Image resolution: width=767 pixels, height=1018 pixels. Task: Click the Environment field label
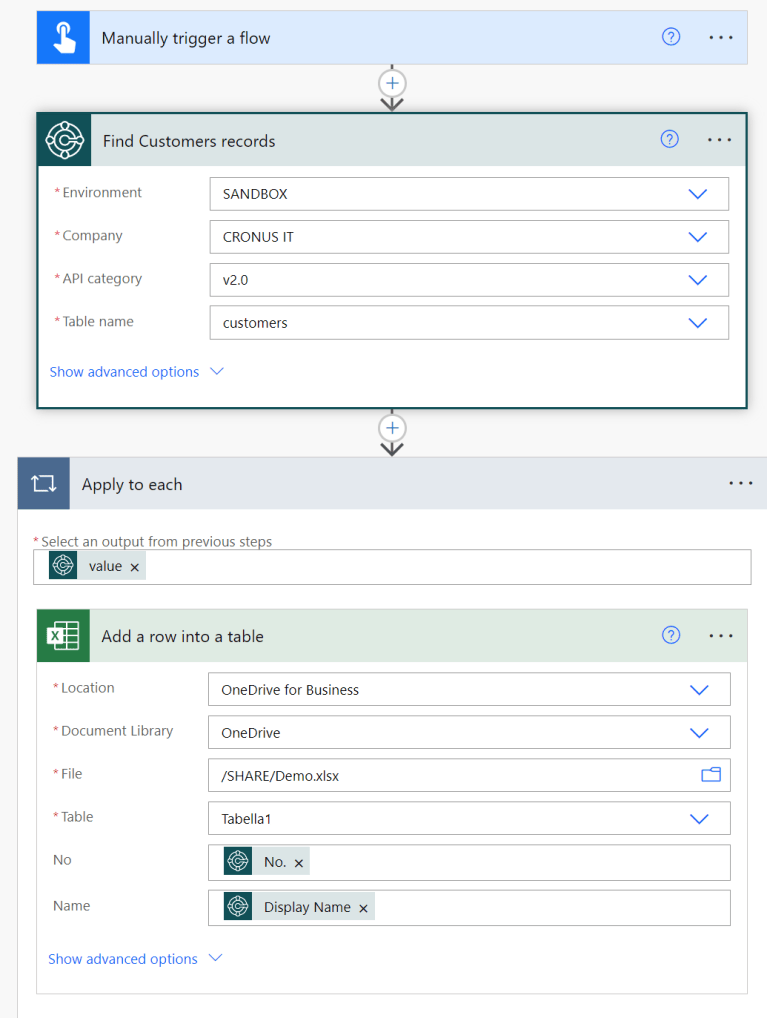[102, 192]
